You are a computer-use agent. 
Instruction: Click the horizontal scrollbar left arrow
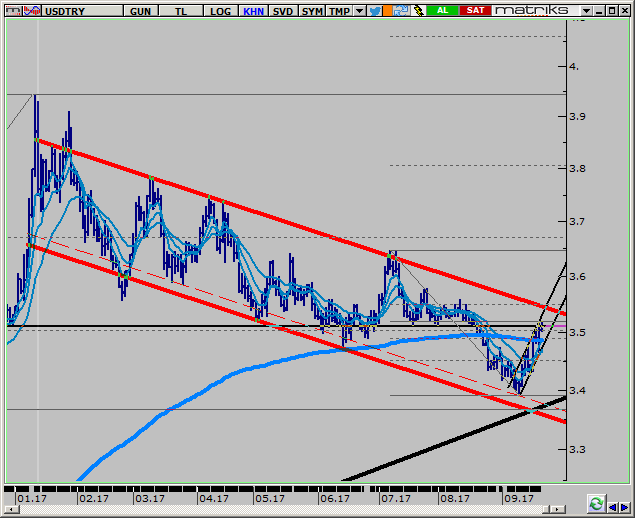(x=12, y=509)
